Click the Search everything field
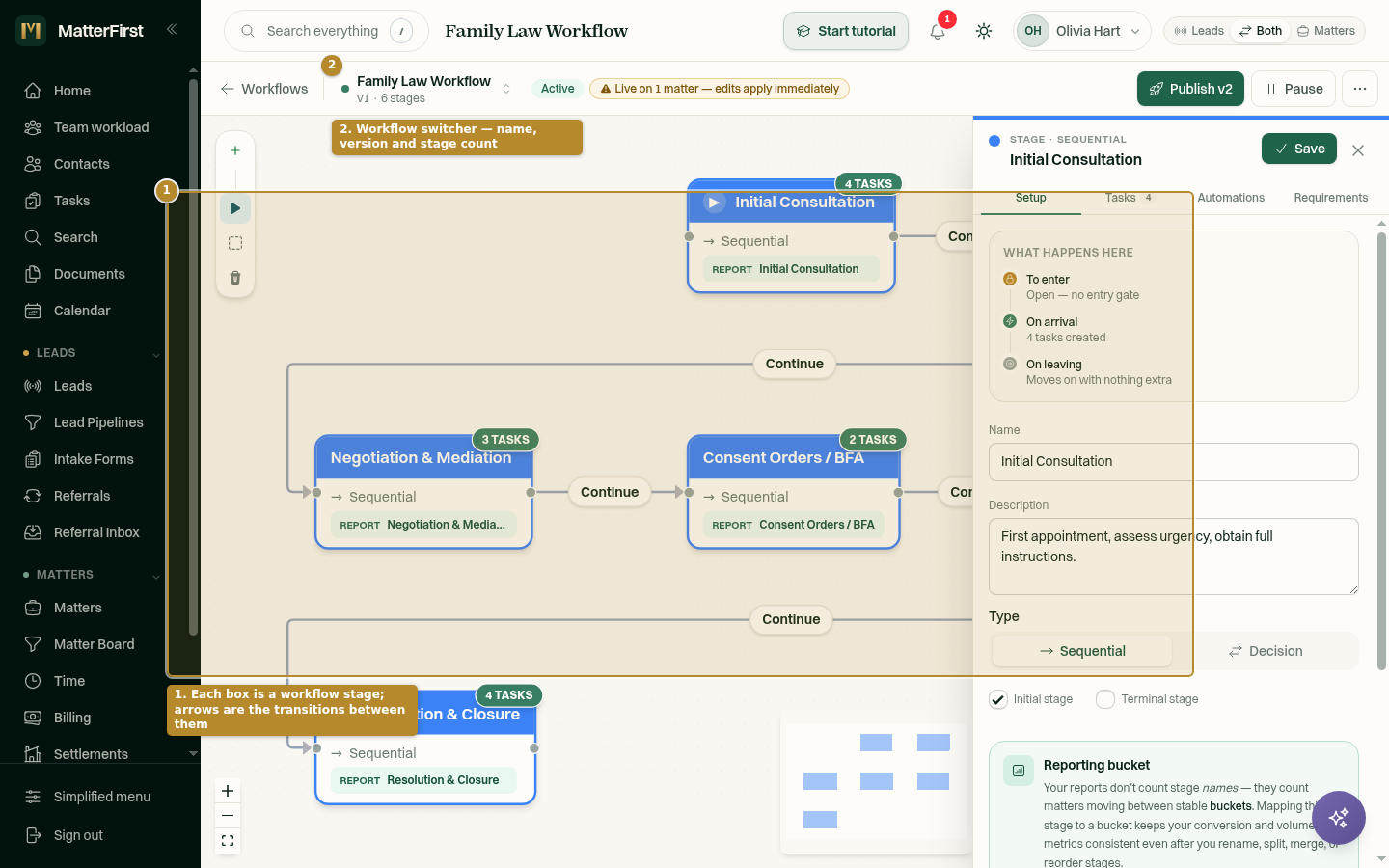1389x868 pixels. point(325,31)
